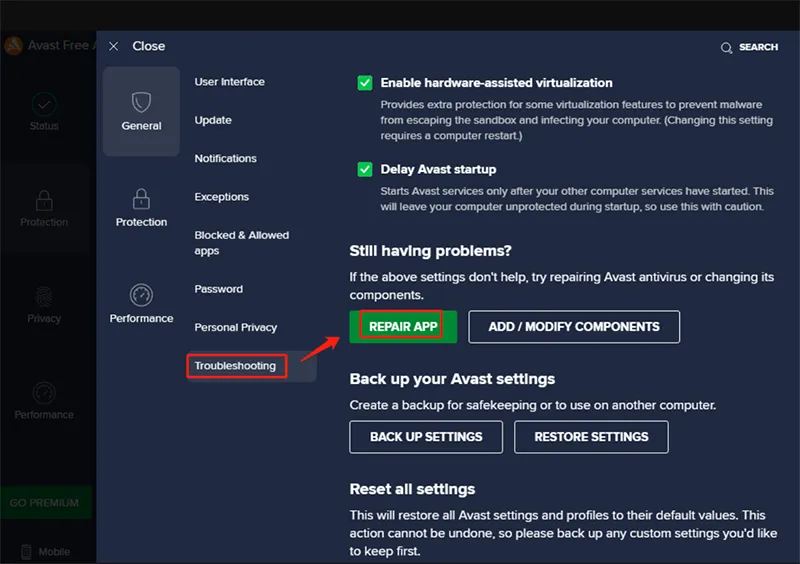Click the GO PREMIUM button
This screenshot has height=564, width=800.
point(46,503)
